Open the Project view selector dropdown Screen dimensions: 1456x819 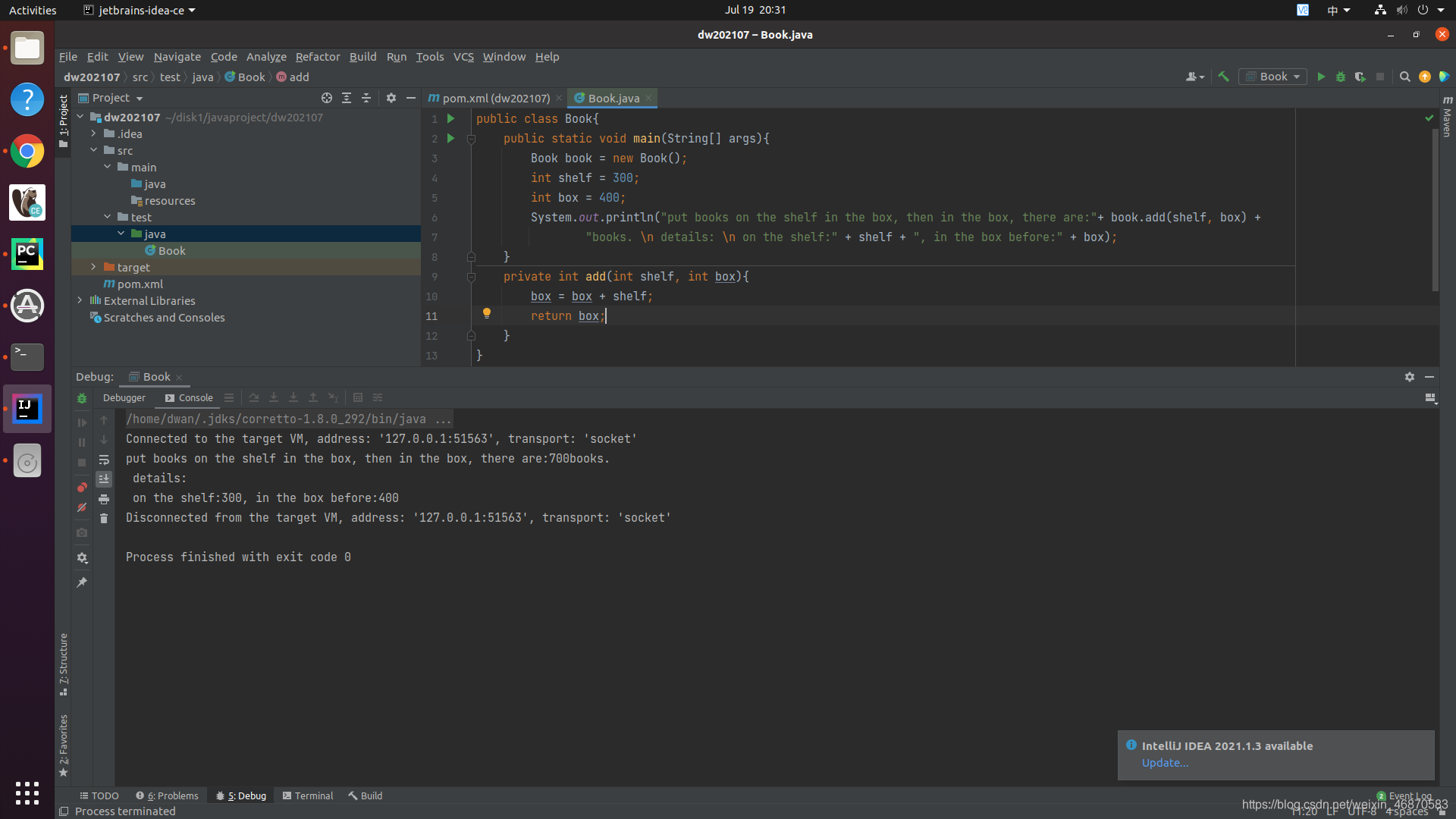pyautogui.click(x=111, y=98)
